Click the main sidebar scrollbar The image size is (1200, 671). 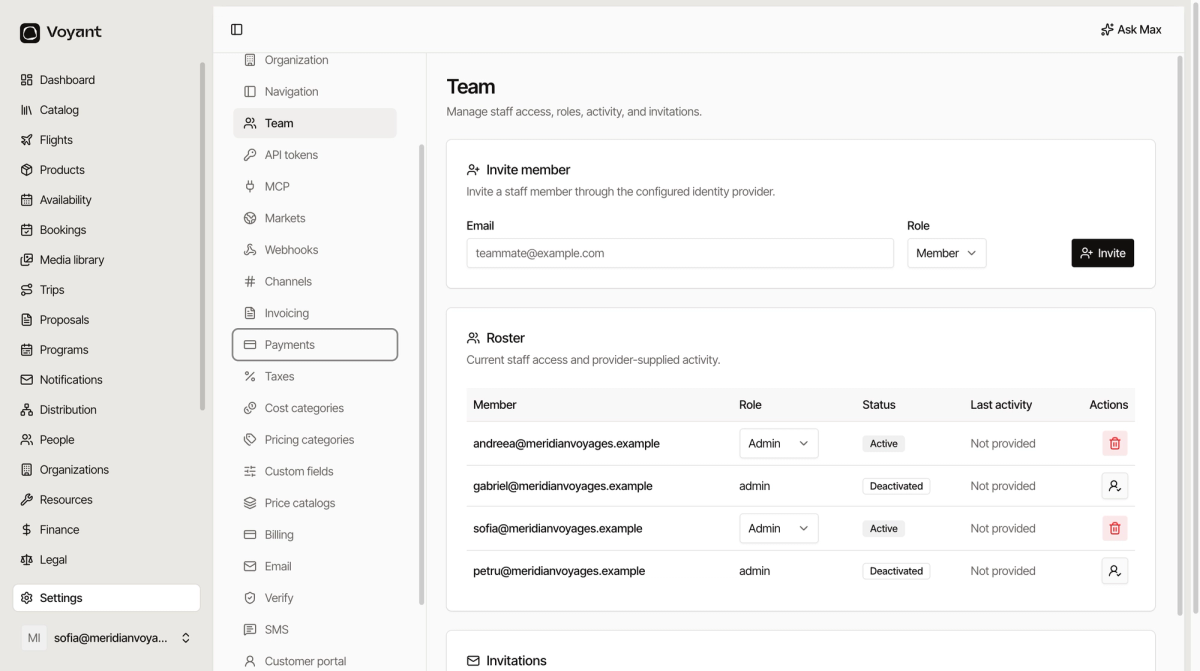click(x=203, y=237)
